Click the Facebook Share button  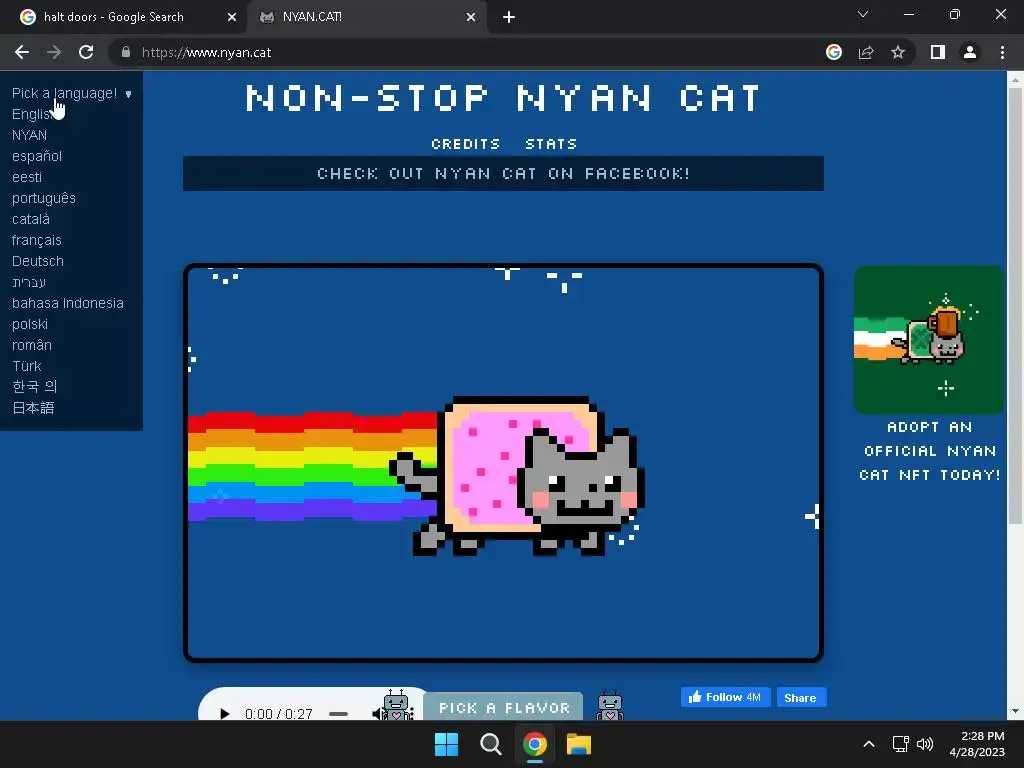point(801,697)
